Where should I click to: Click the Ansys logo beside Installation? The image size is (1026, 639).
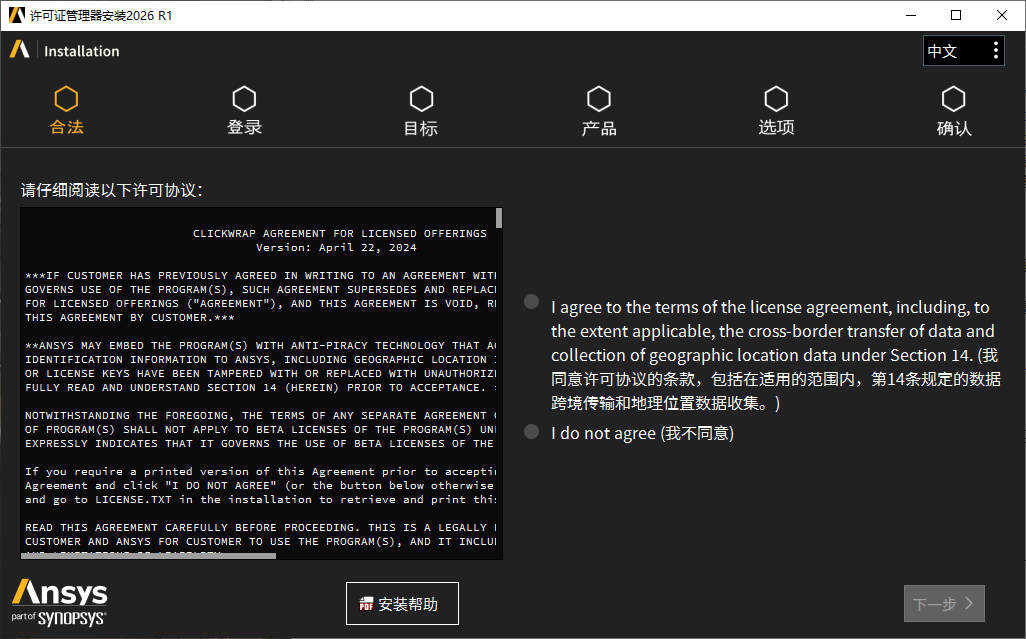(20, 49)
